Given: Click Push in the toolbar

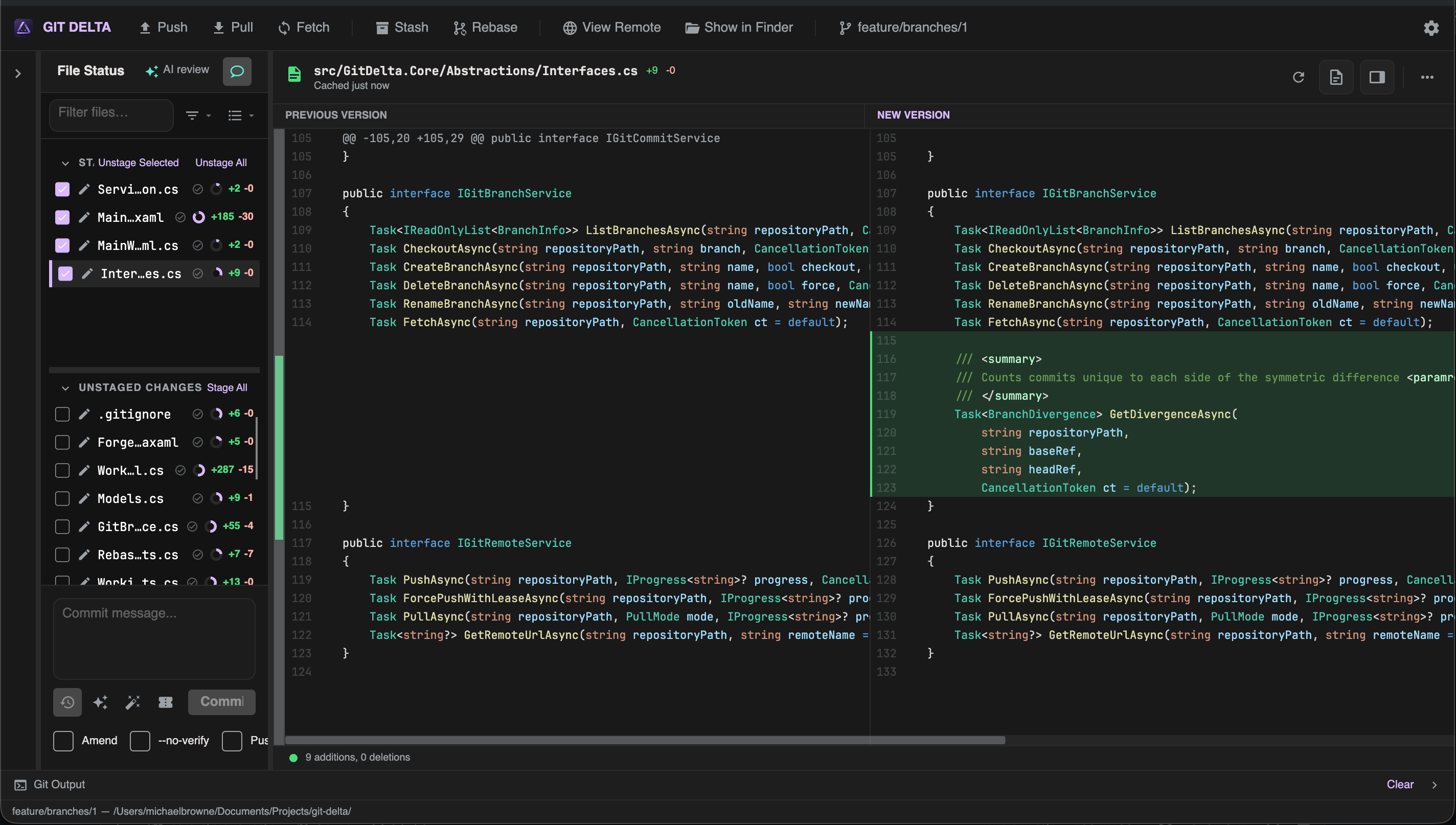Looking at the screenshot, I should (163, 27).
